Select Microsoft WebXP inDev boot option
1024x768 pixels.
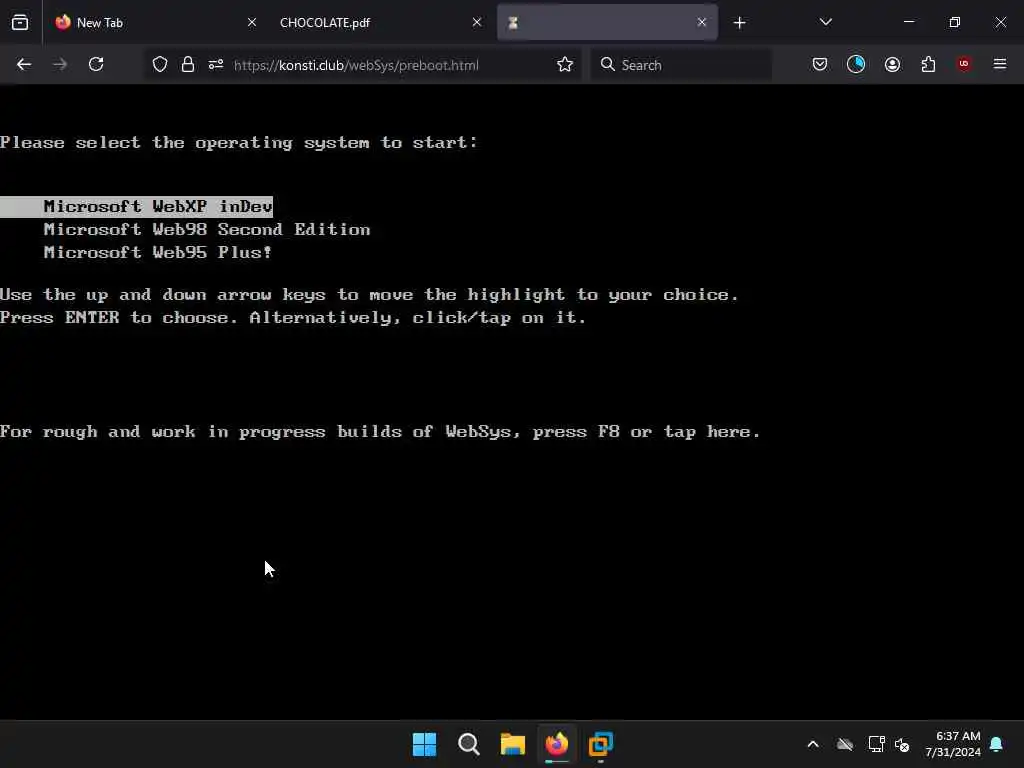[x=136, y=206]
